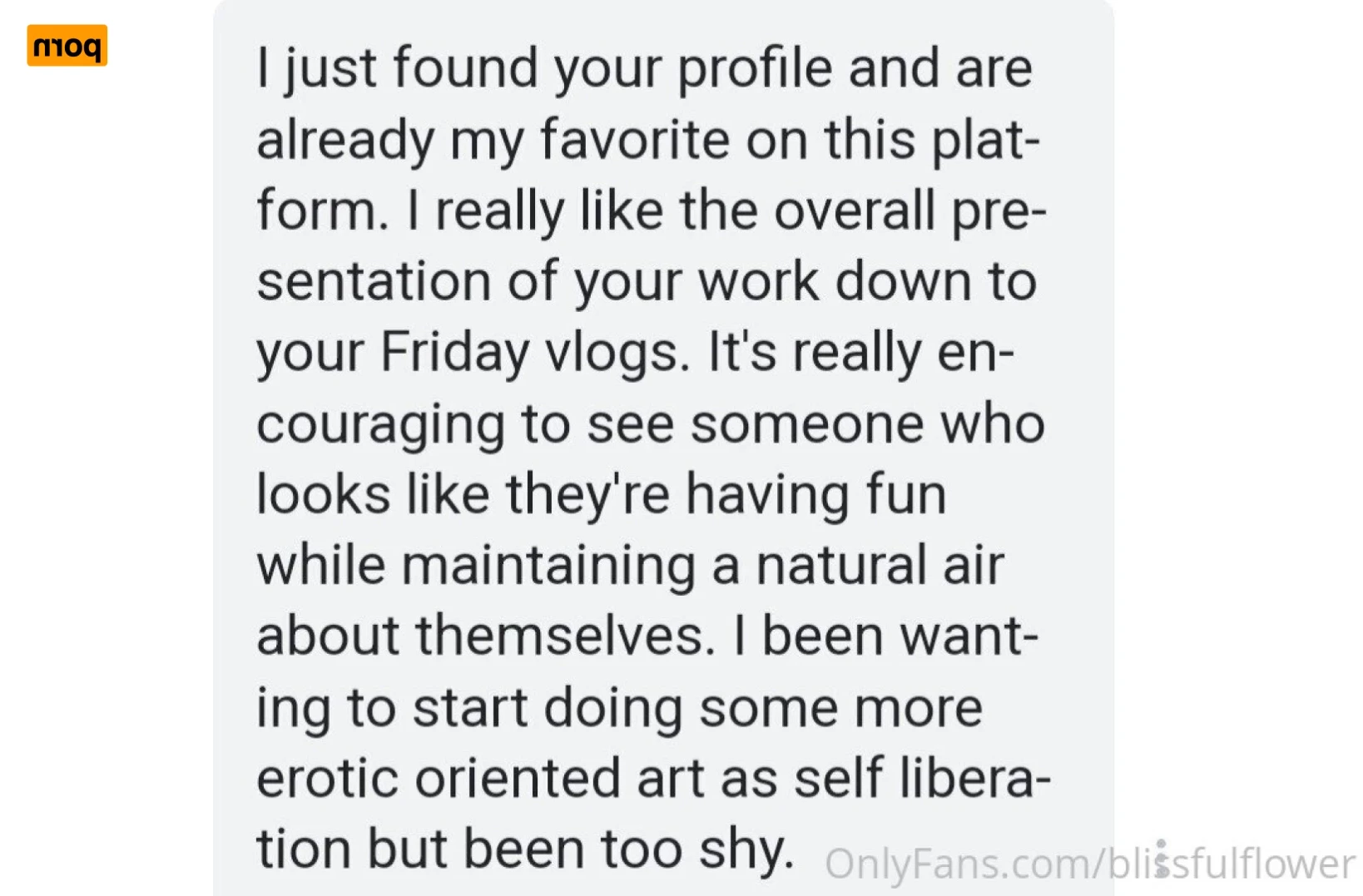
Task: Click the orange mirrored logo badge
Action: [x=67, y=45]
